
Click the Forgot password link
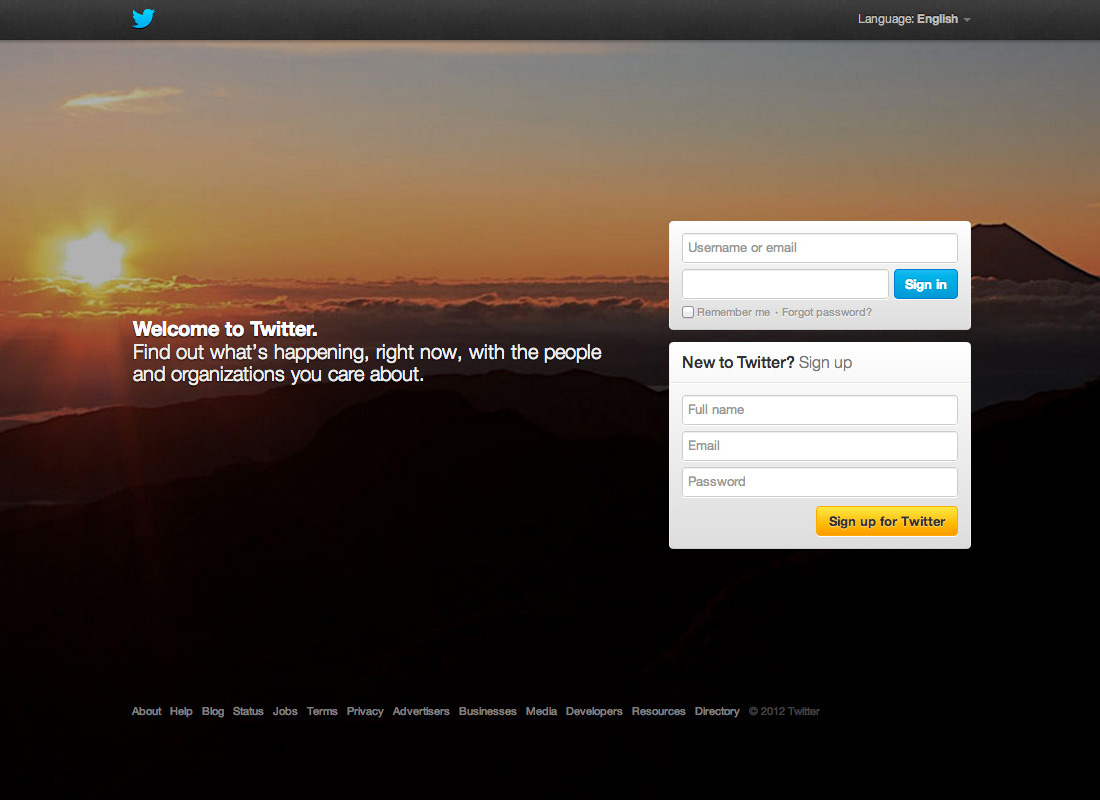[x=826, y=311]
